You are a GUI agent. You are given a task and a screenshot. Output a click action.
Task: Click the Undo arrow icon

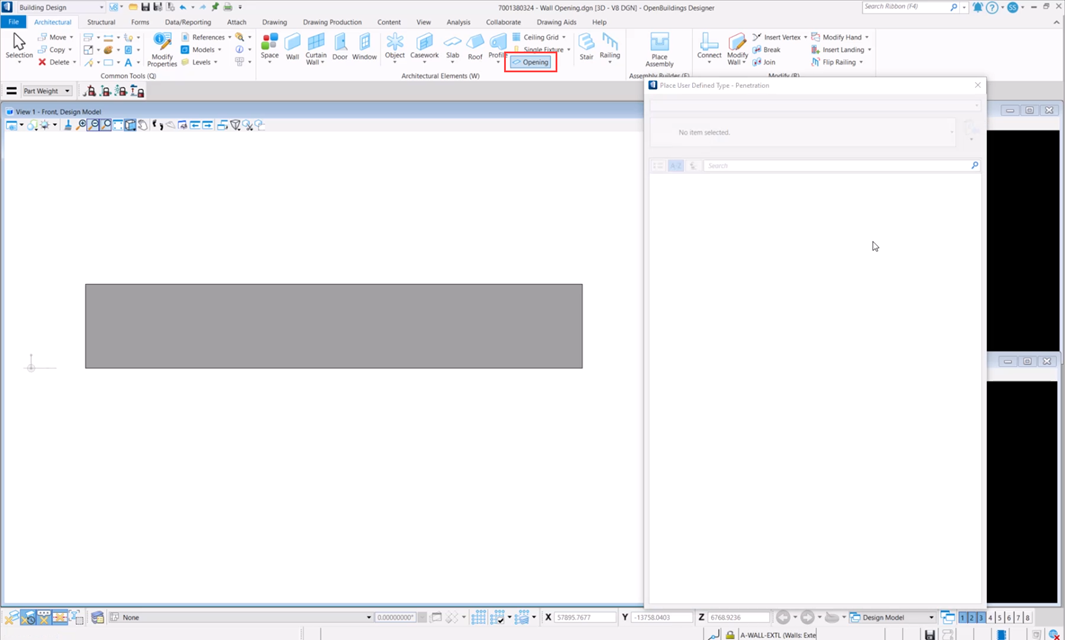[x=183, y=7]
